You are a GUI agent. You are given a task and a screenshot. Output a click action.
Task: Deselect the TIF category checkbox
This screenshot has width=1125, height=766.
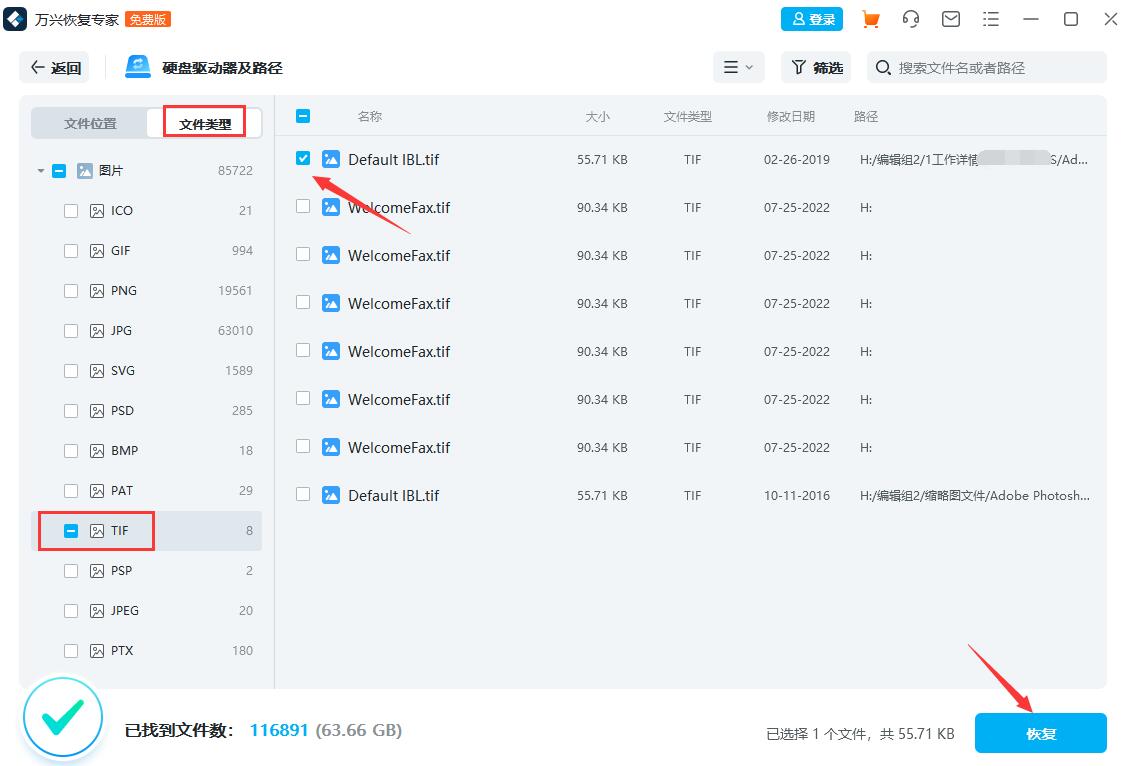coord(71,530)
